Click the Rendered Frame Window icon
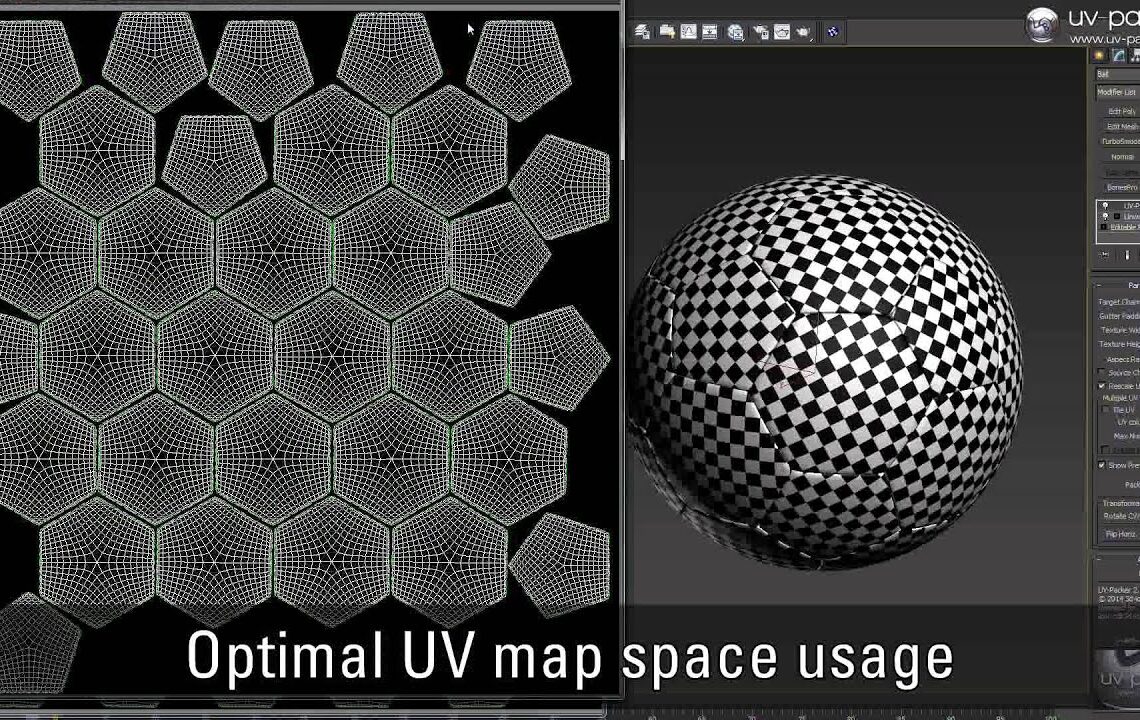This screenshot has height=720, width=1140. [x=781, y=32]
